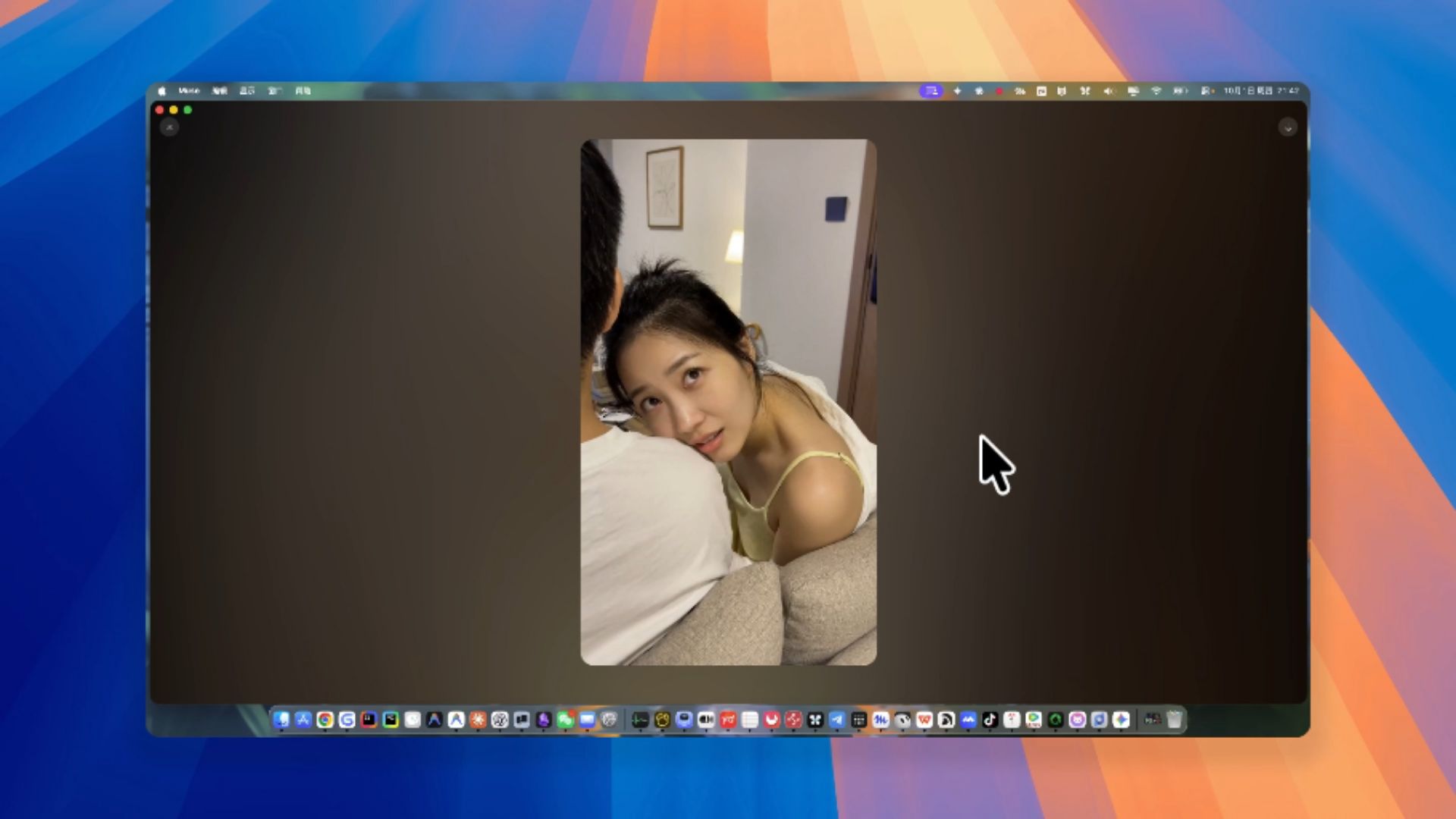Click the date and time in the menu bar
1456x819 pixels.
(x=1261, y=91)
